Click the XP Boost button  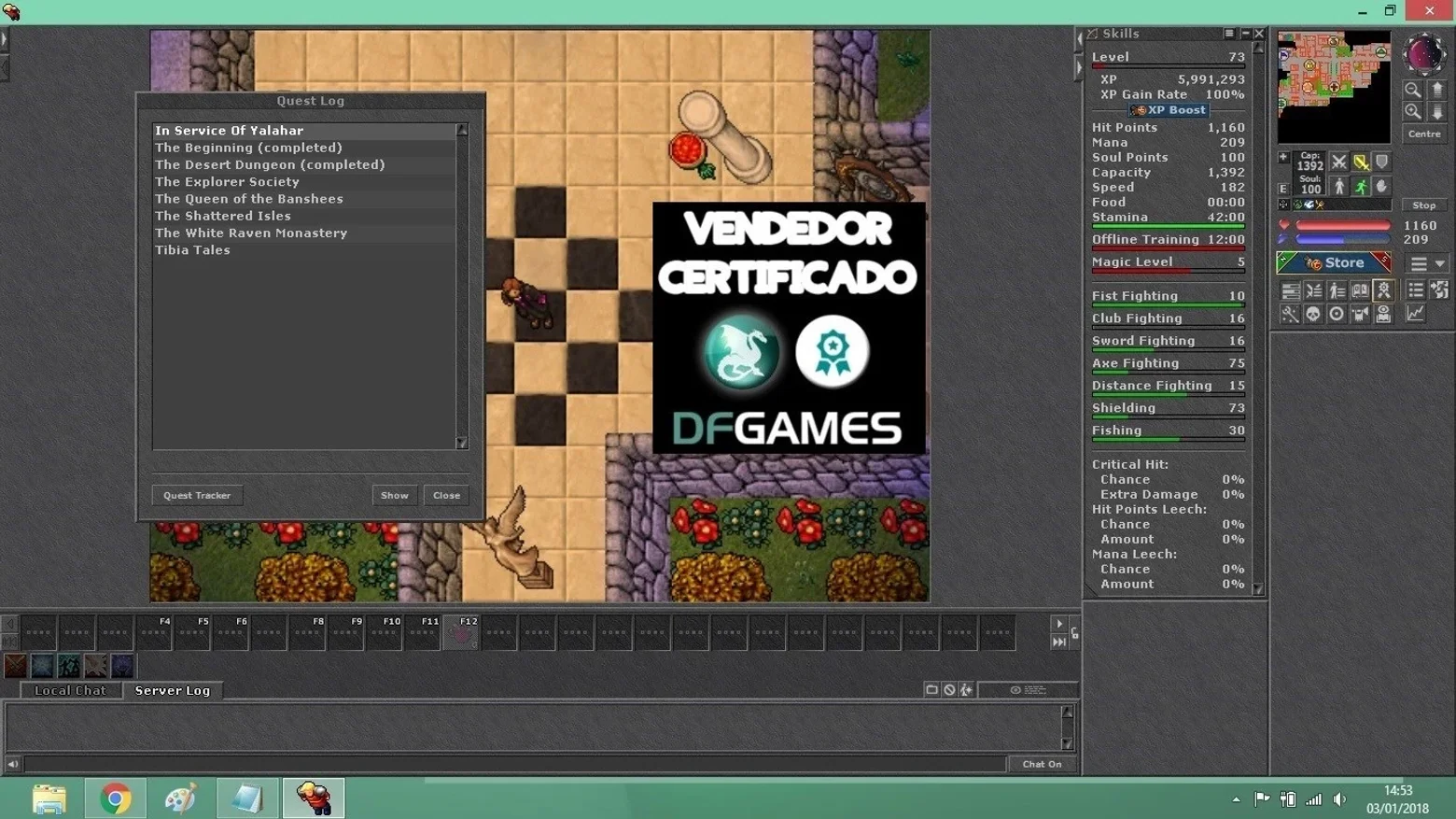[1169, 110]
